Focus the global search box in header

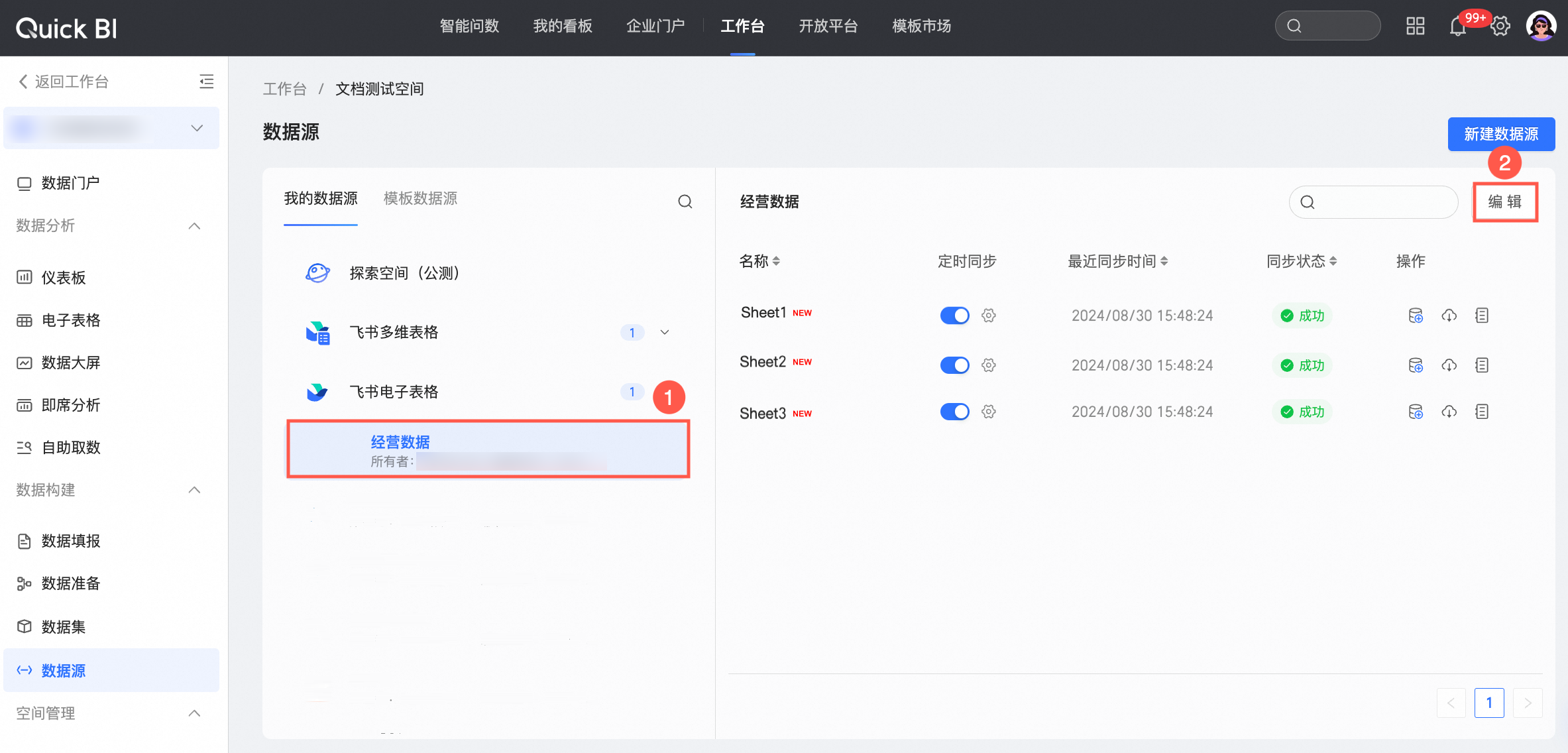pyautogui.click(x=1327, y=26)
